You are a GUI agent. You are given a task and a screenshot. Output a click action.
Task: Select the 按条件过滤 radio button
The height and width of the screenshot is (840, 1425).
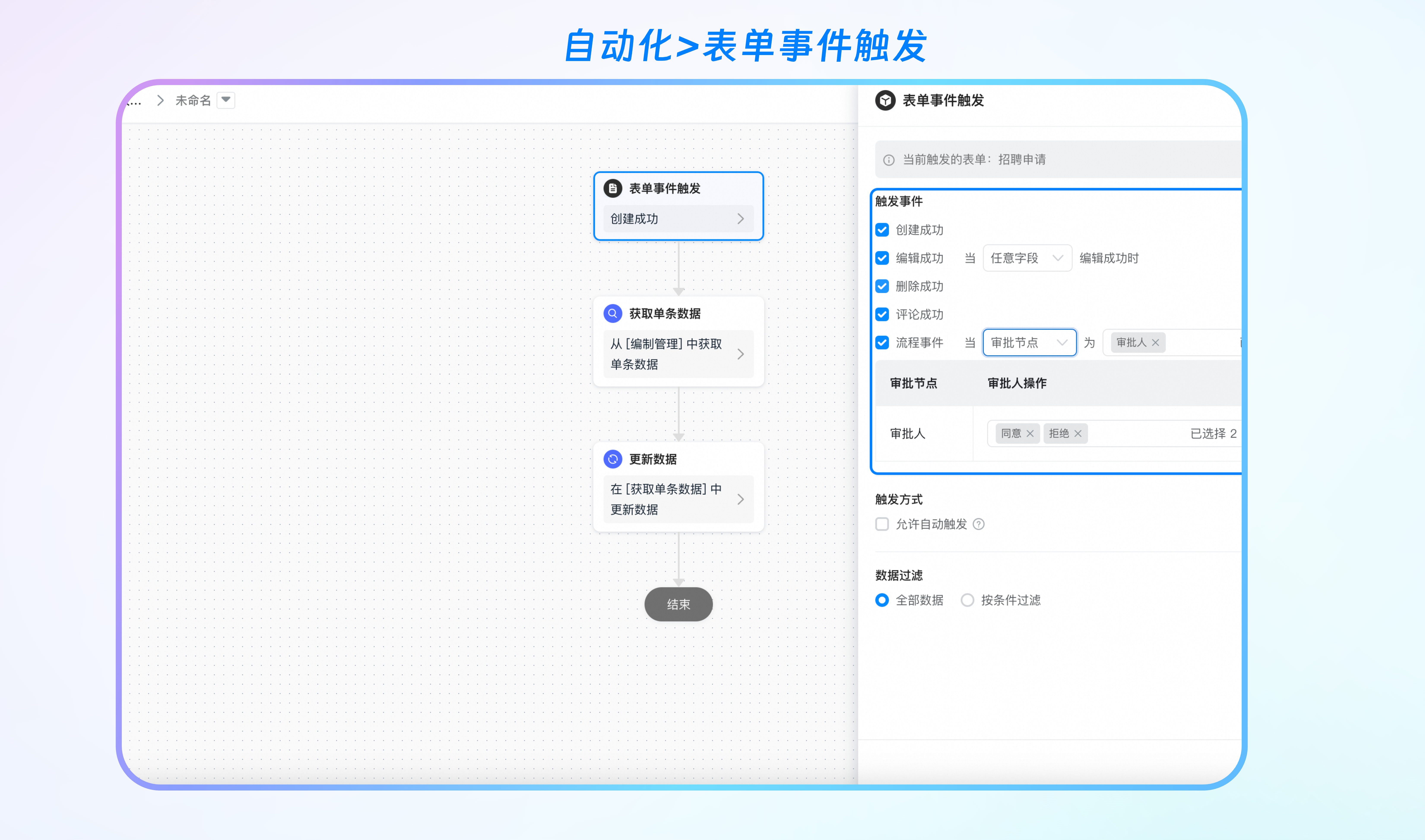[968, 600]
